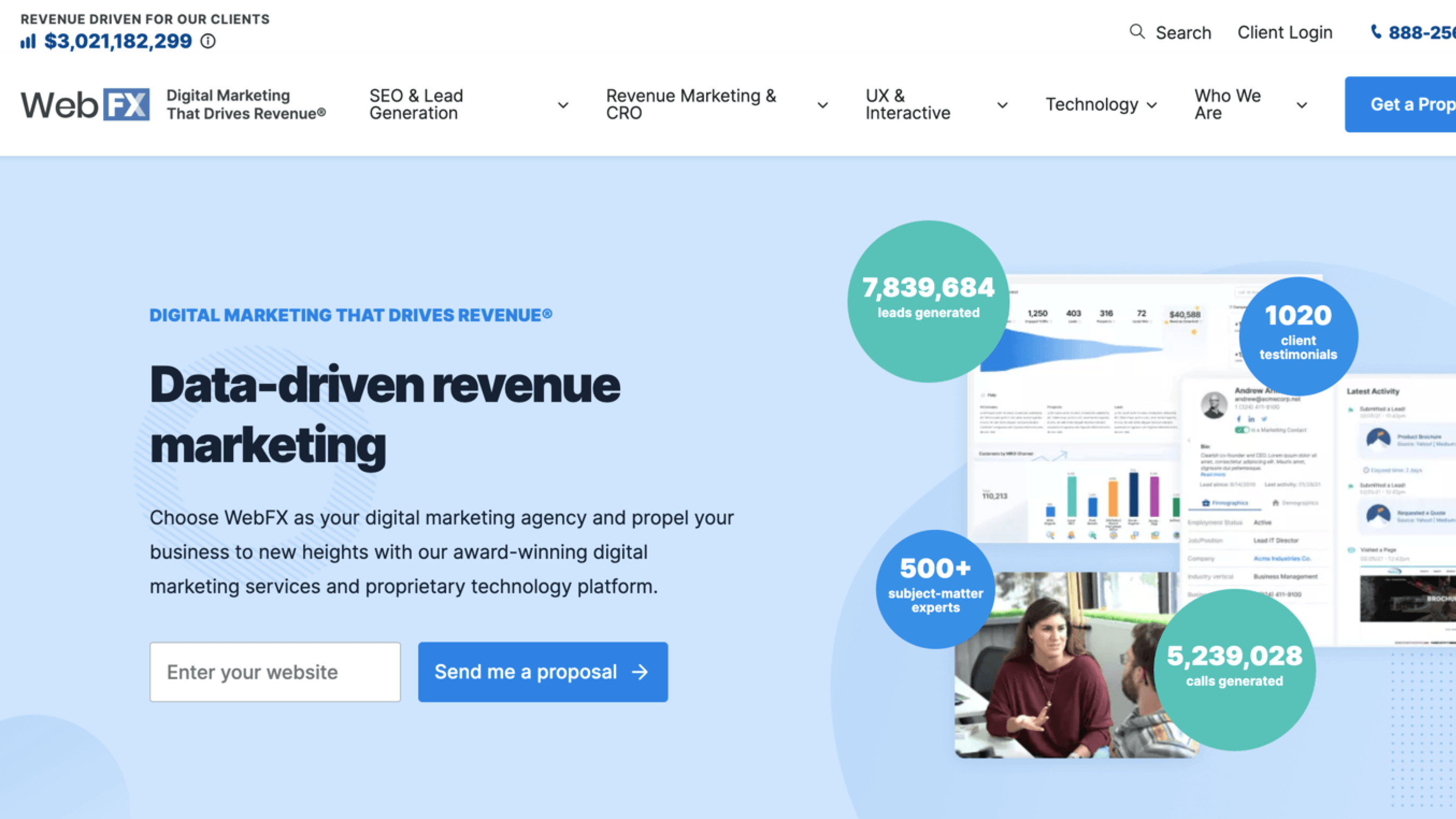Click the Client Login menu item
The width and height of the screenshot is (1456, 819).
[x=1285, y=32]
